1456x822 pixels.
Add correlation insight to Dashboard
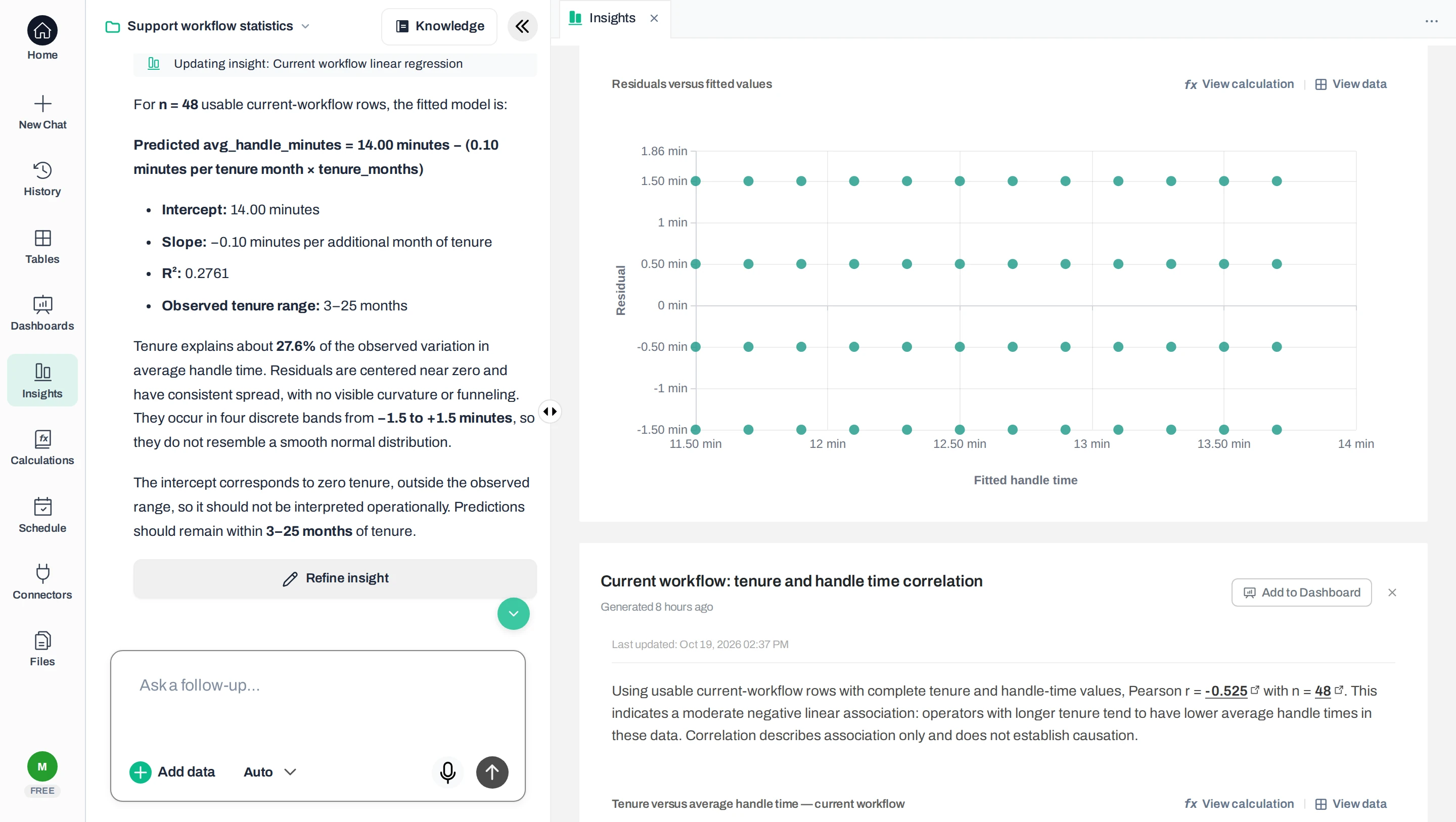[x=1301, y=592]
